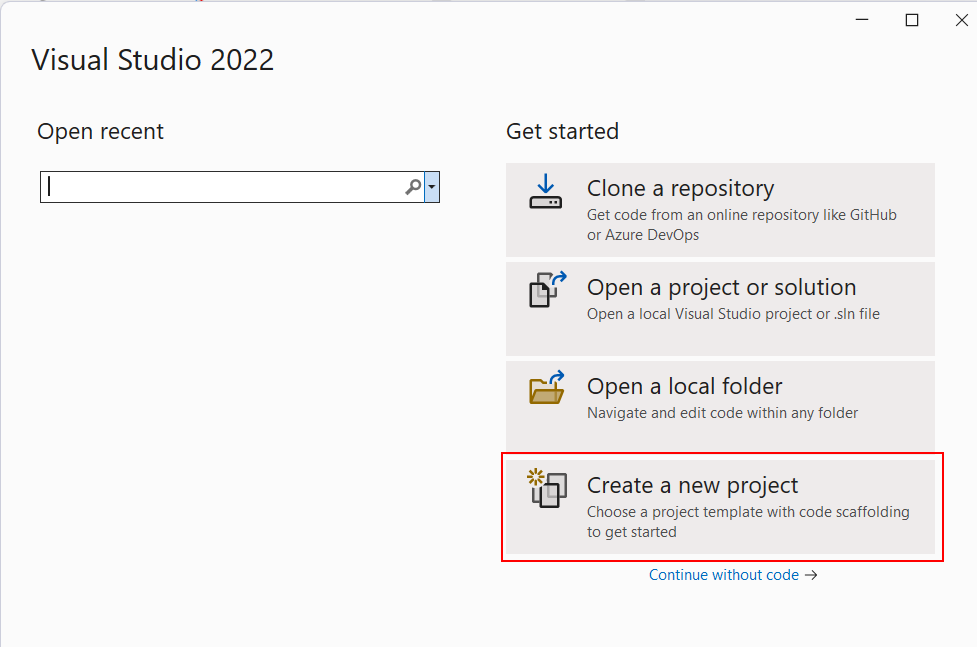Screen dimensions: 977x647
Task: Maximize the Visual Studio 2022 window
Action: tap(912, 20)
